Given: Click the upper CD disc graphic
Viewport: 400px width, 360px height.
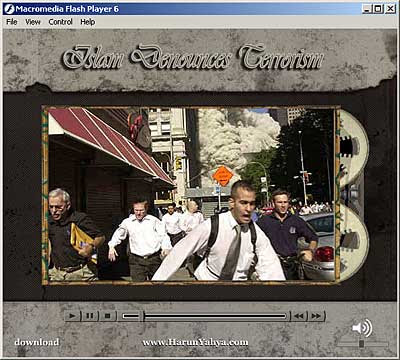Looking at the screenshot, I should (x=354, y=148).
